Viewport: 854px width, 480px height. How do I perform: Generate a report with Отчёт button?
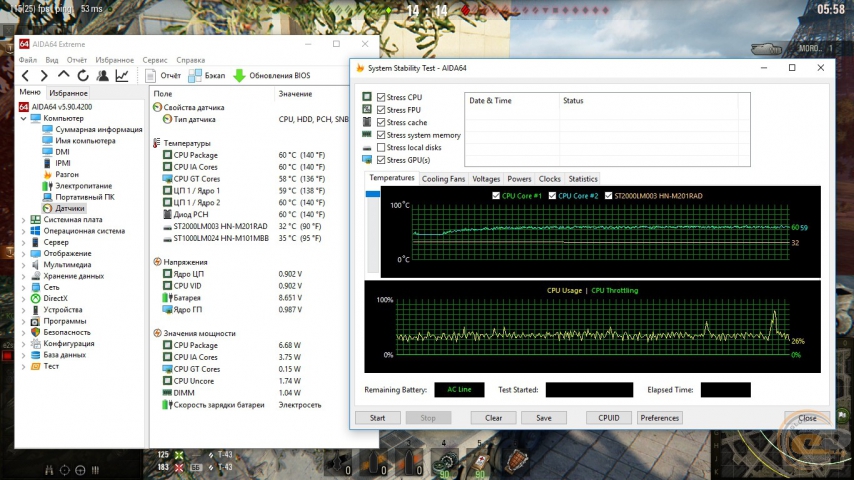click(163, 76)
